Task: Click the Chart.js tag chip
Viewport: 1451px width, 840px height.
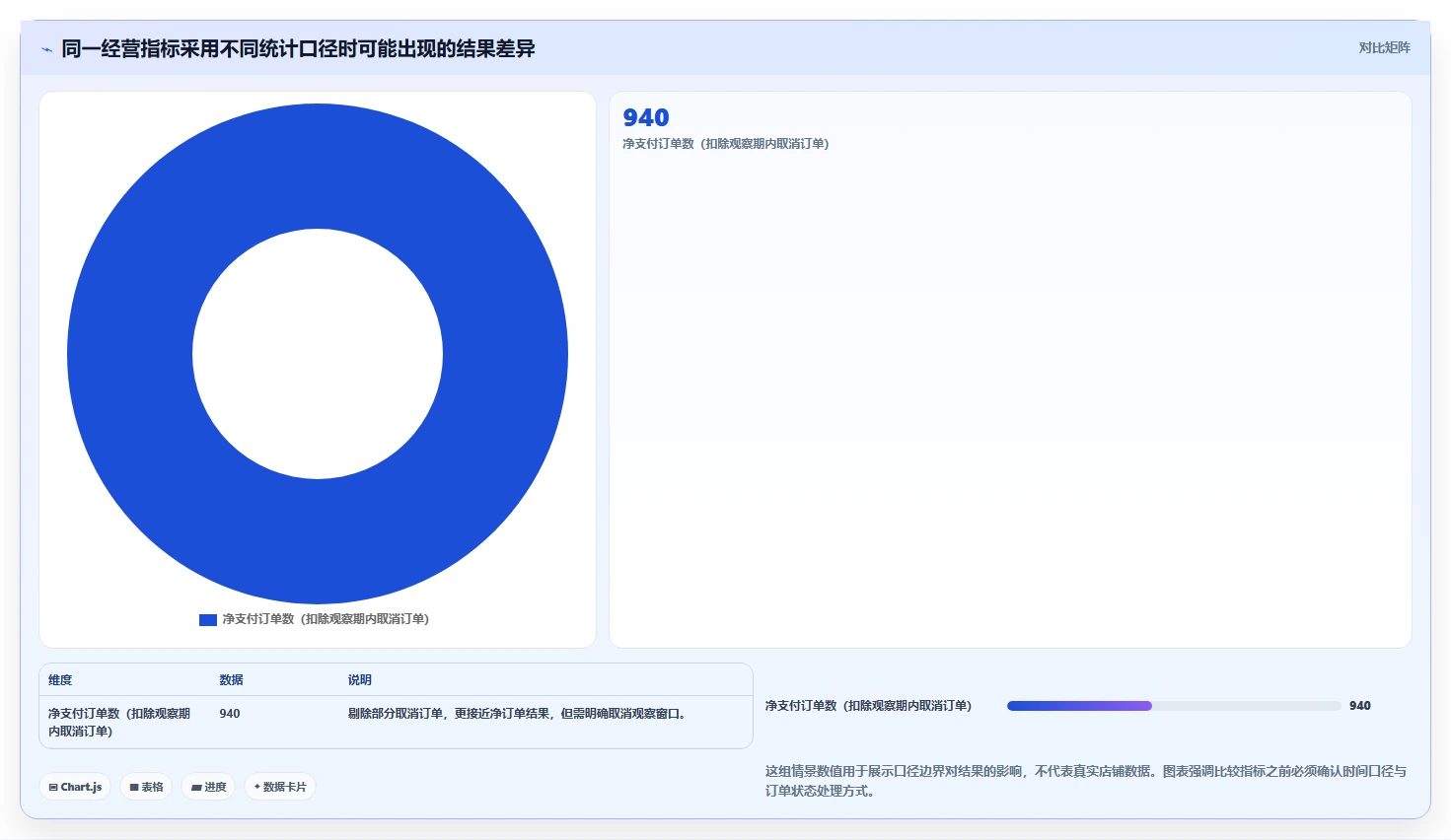Action: [x=75, y=787]
